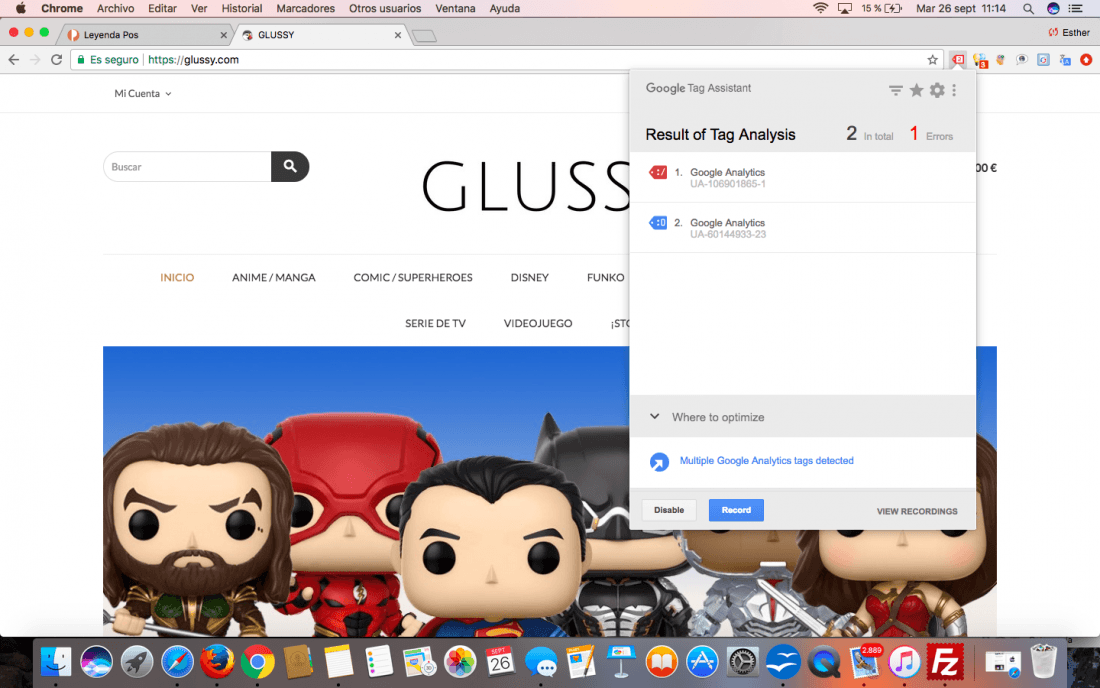Click the red Google Analytics tag icon
This screenshot has width=1100, height=688.
[x=658, y=173]
